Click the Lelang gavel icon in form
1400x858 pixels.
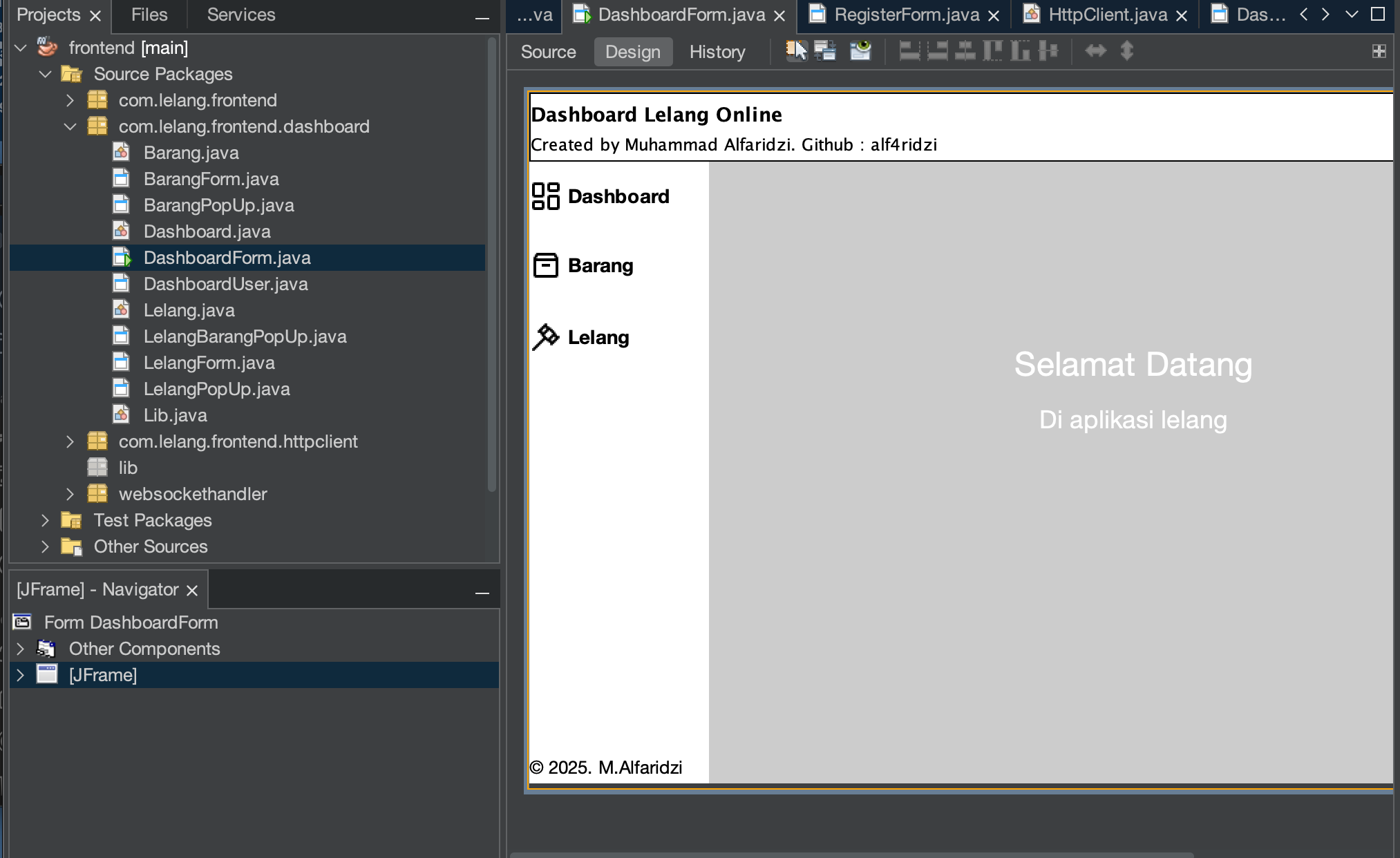[546, 337]
